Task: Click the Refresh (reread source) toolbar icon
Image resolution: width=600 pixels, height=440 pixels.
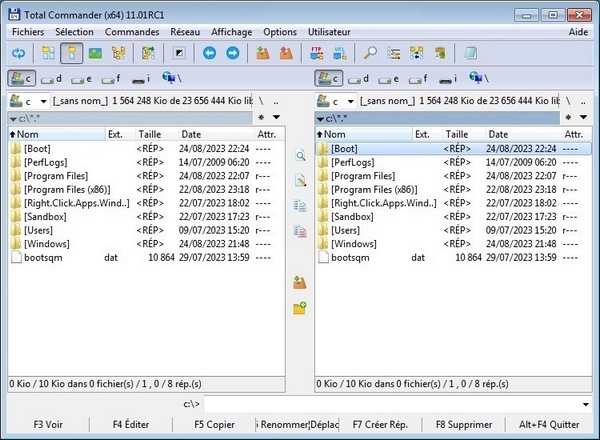Action: pos(18,53)
